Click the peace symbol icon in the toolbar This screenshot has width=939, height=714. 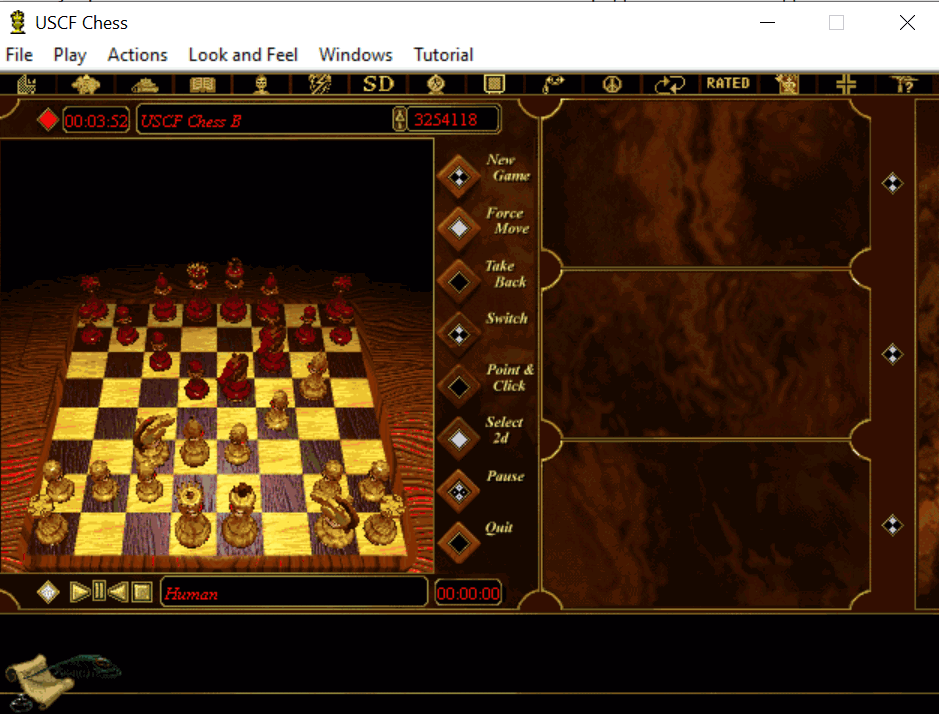[611, 84]
